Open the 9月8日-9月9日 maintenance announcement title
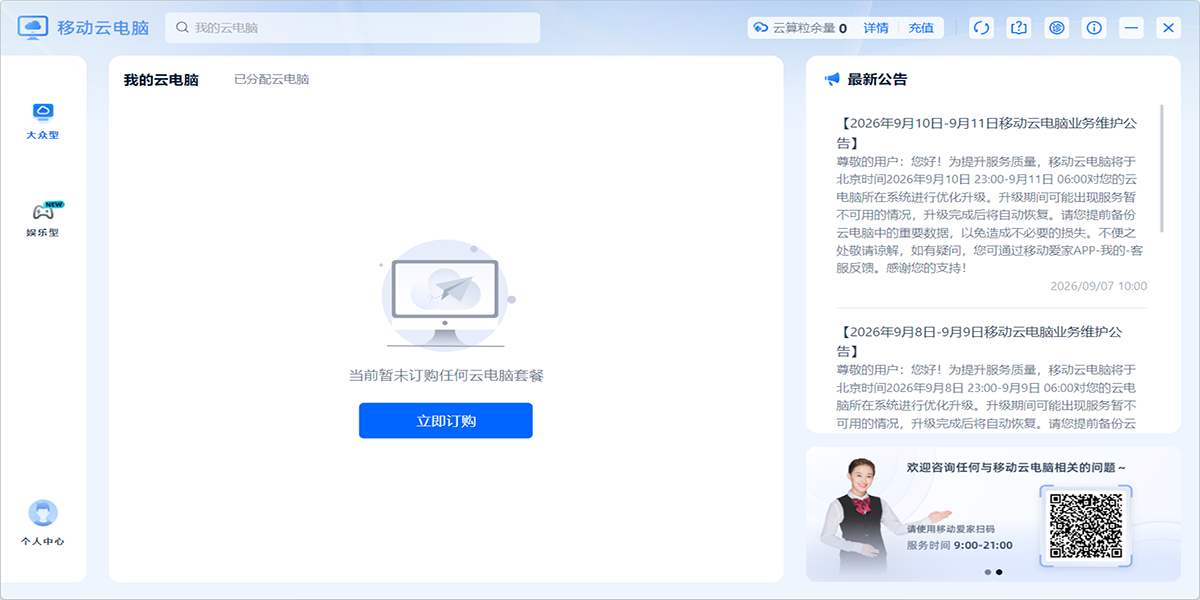This screenshot has height=600, width=1200. pyautogui.click(x=979, y=341)
